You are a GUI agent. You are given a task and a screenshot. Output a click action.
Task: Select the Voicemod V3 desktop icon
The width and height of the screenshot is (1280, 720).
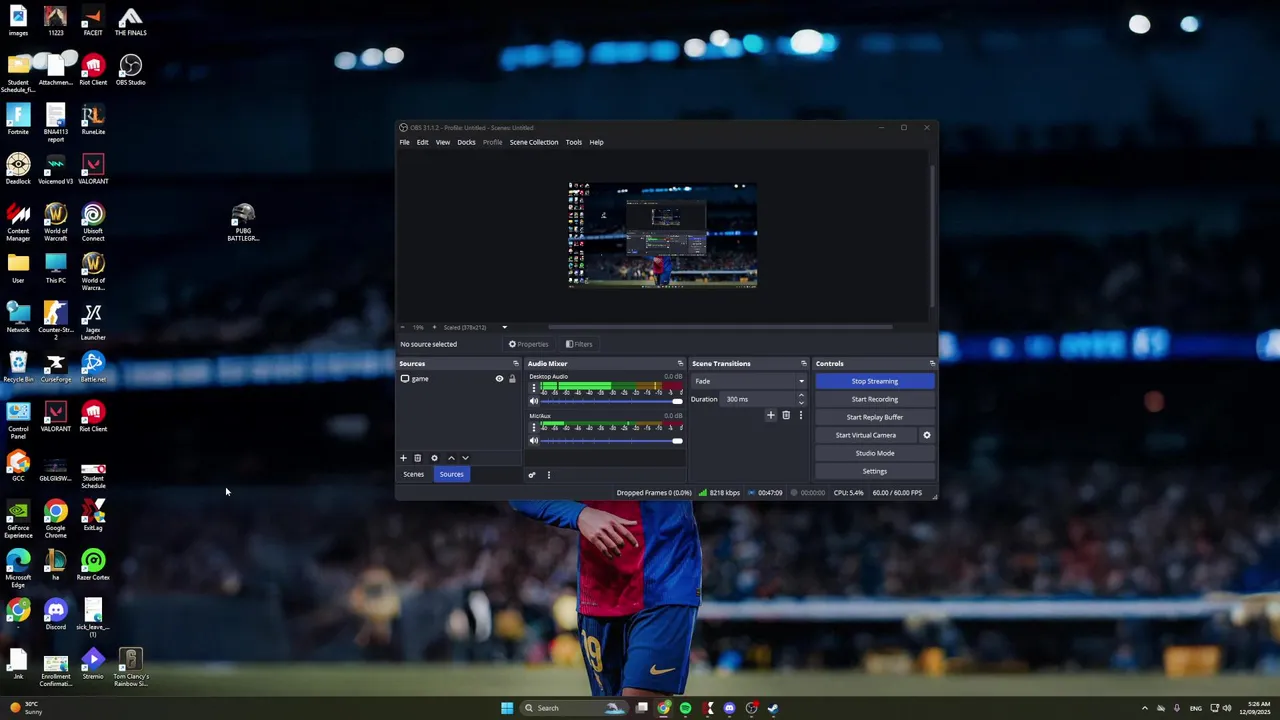[x=56, y=170]
